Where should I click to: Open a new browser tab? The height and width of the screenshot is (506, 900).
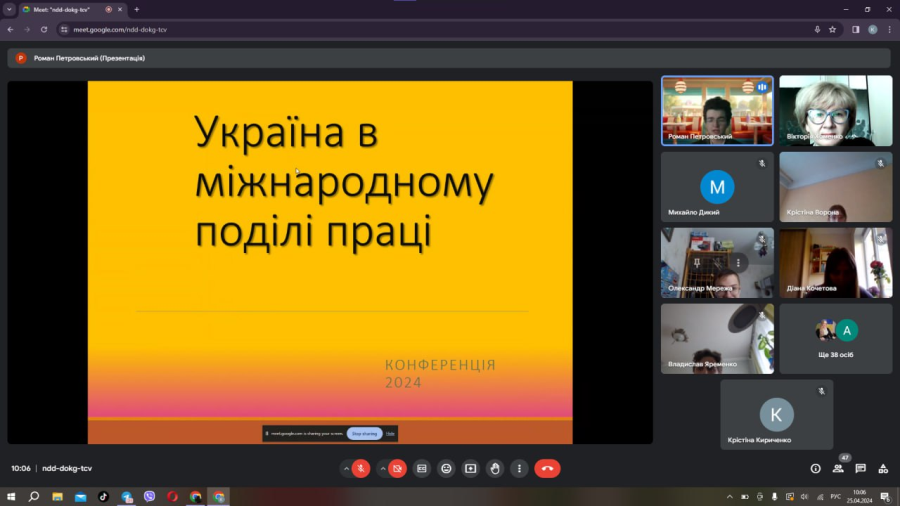136,9
